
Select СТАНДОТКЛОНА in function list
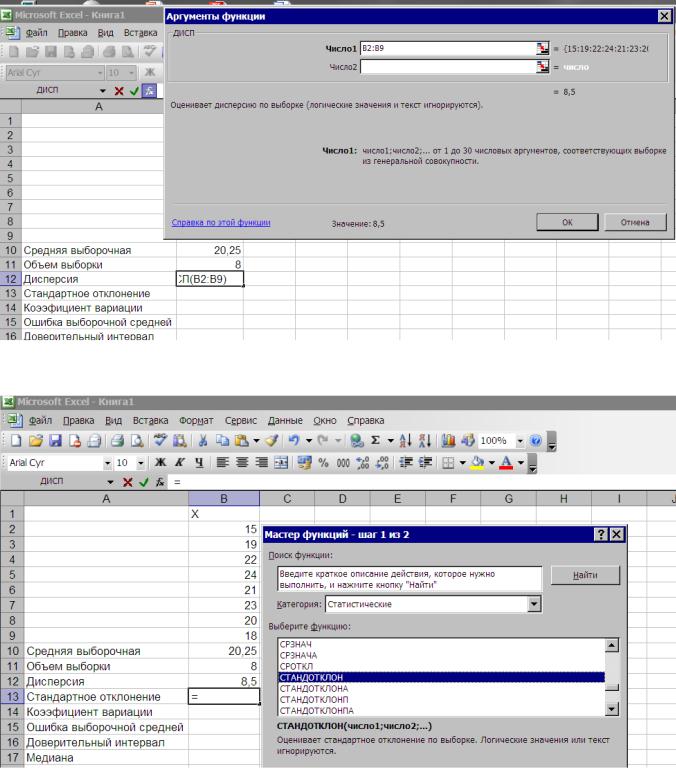coord(314,688)
